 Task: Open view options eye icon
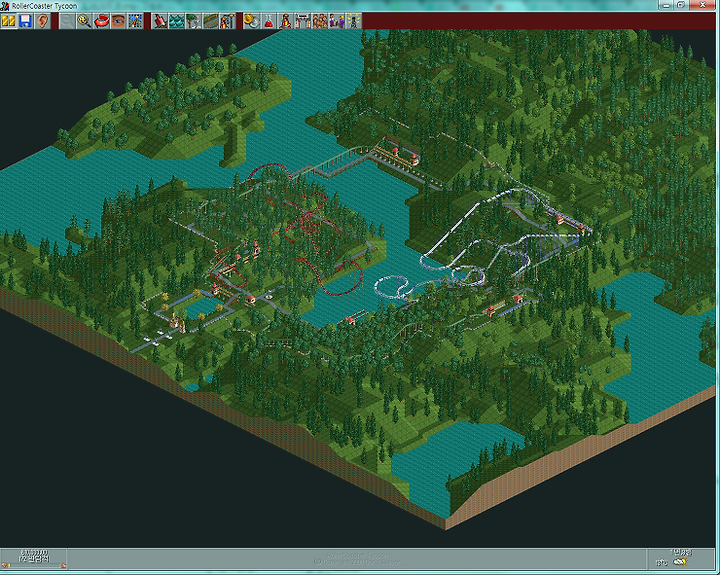(x=118, y=21)
